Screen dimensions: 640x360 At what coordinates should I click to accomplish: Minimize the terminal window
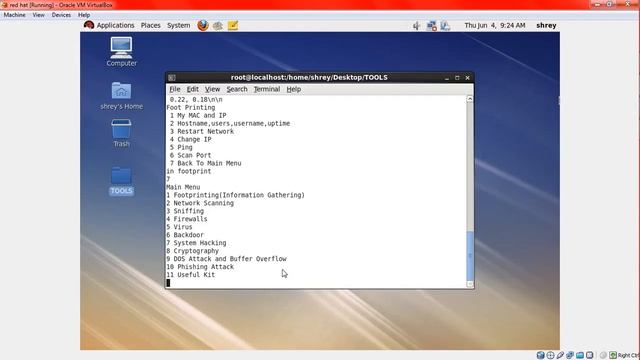point(447,78)
